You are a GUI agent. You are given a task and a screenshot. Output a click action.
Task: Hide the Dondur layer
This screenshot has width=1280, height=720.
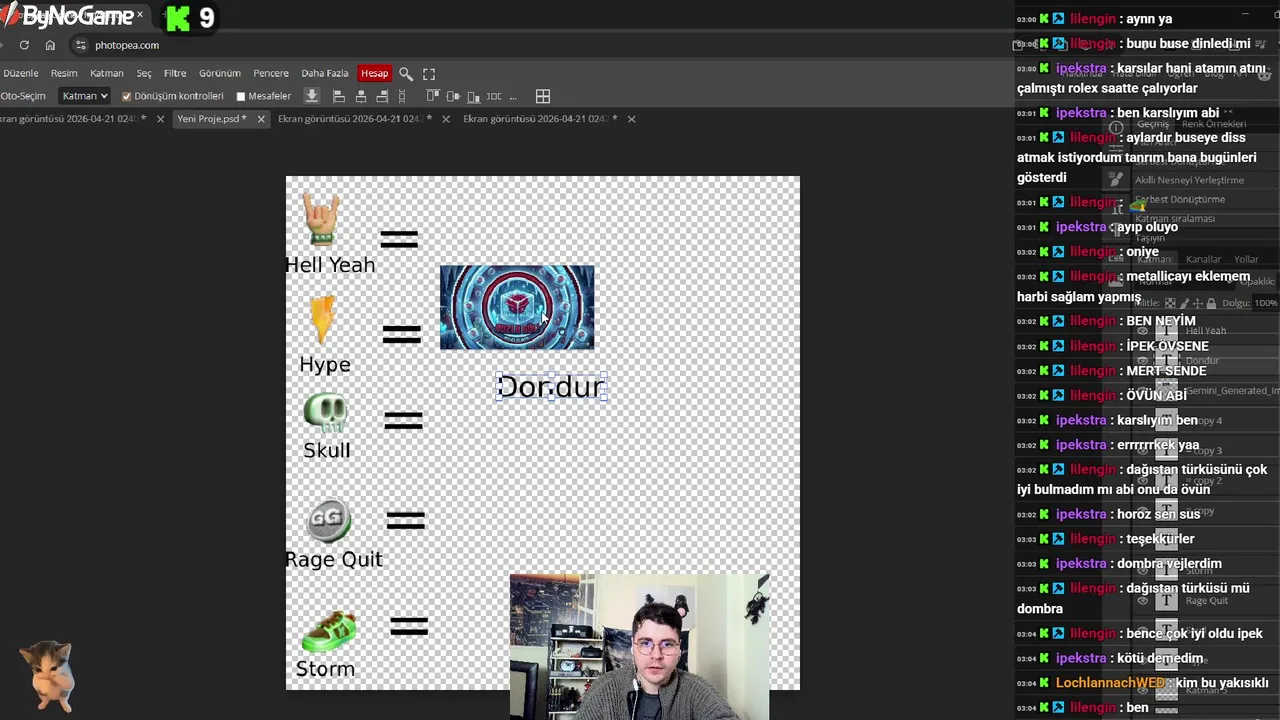(x=1143, y=360)
